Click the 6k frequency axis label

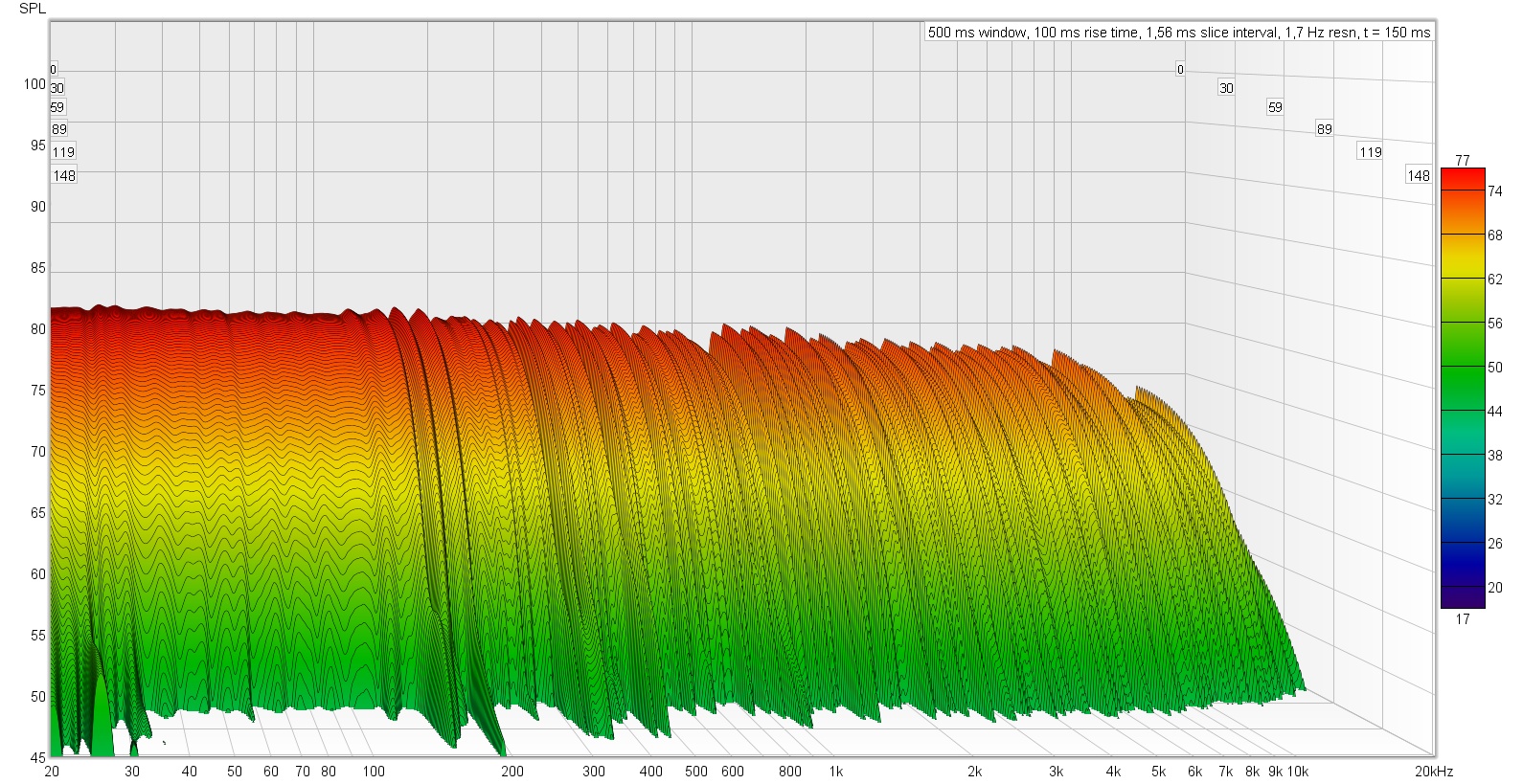pyautogui.click(x=1195, y=772)
